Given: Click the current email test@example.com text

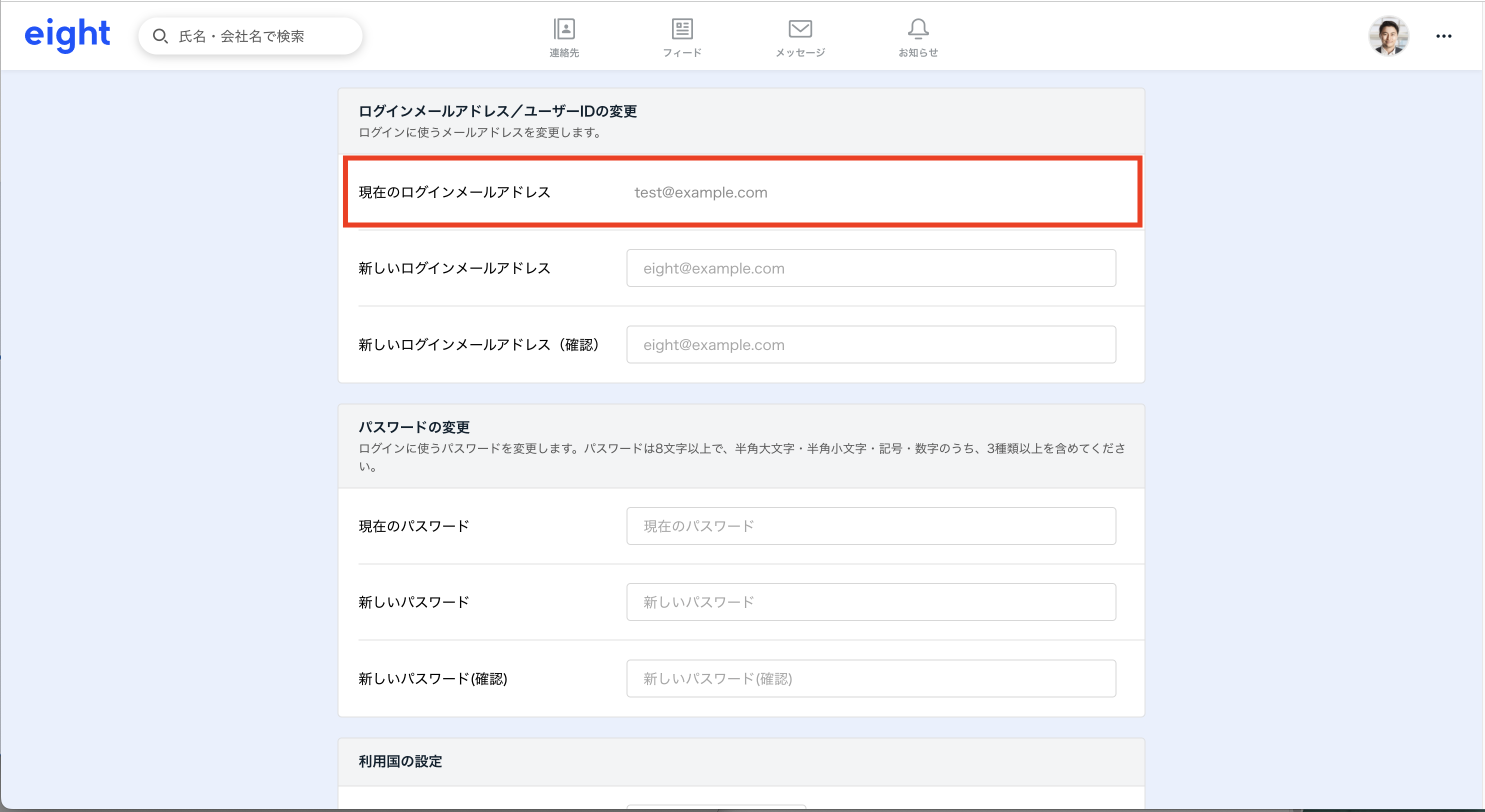Looking at the screenshot, I should pyautogui.click(x=700, y=192).
